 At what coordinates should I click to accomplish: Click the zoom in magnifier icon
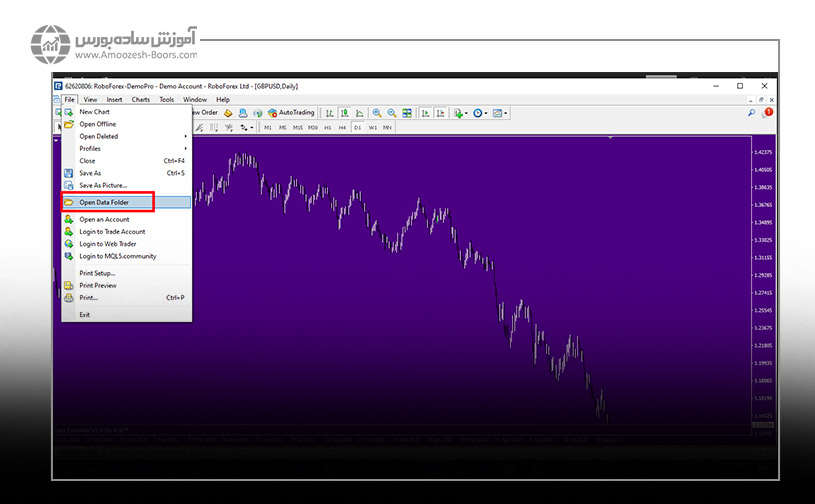[x=377, y=113]
